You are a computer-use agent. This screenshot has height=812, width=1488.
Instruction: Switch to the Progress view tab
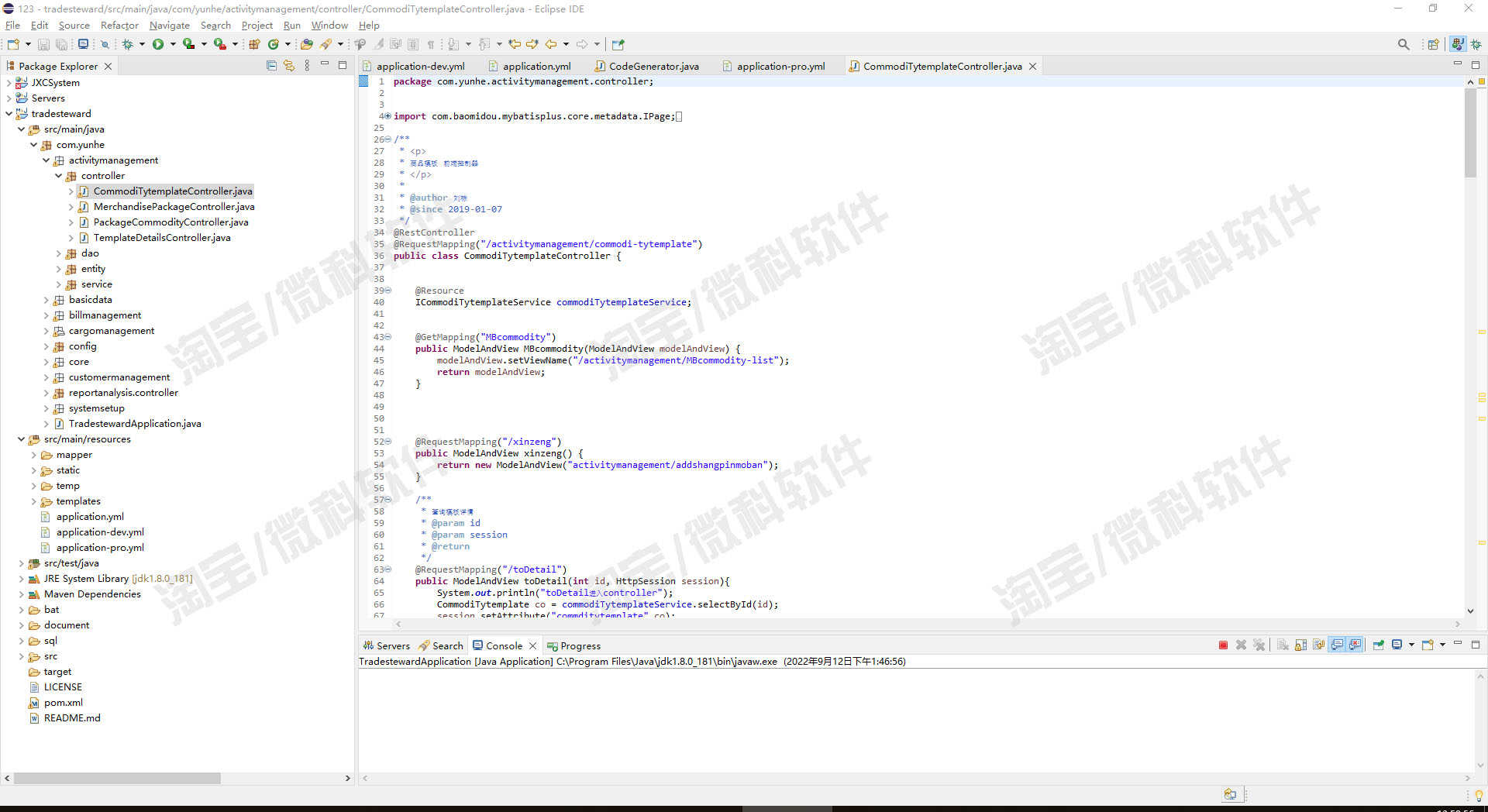[x=573, y=645]
